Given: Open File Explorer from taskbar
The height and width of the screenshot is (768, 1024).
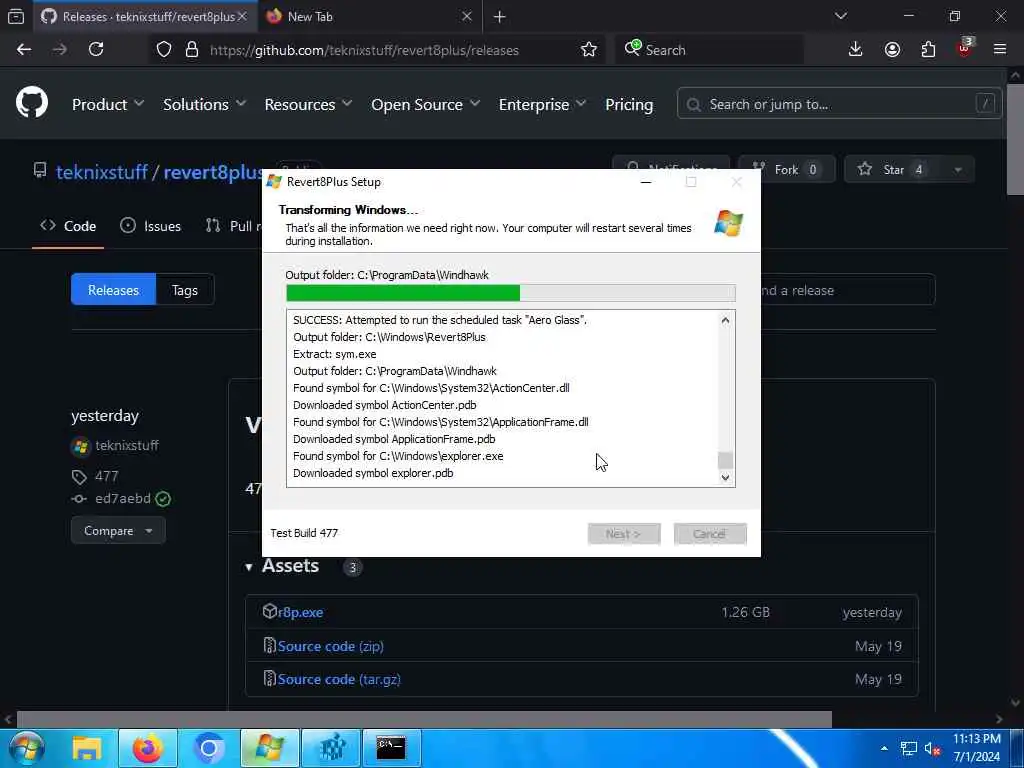Looking at the screenshot, I should (86, 748).
